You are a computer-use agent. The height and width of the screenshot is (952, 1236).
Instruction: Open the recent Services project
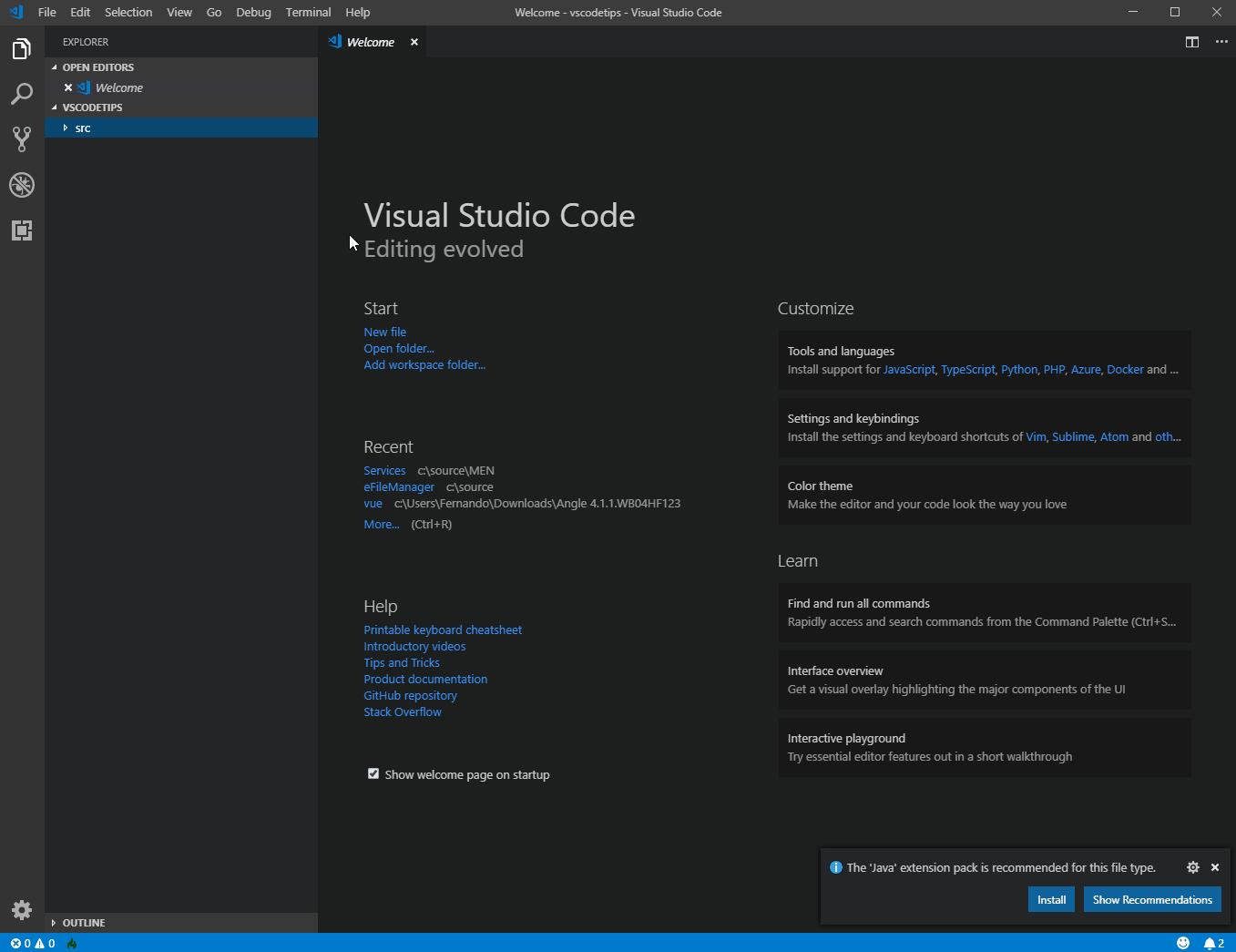pyautogui.click(x=384, y=471)
